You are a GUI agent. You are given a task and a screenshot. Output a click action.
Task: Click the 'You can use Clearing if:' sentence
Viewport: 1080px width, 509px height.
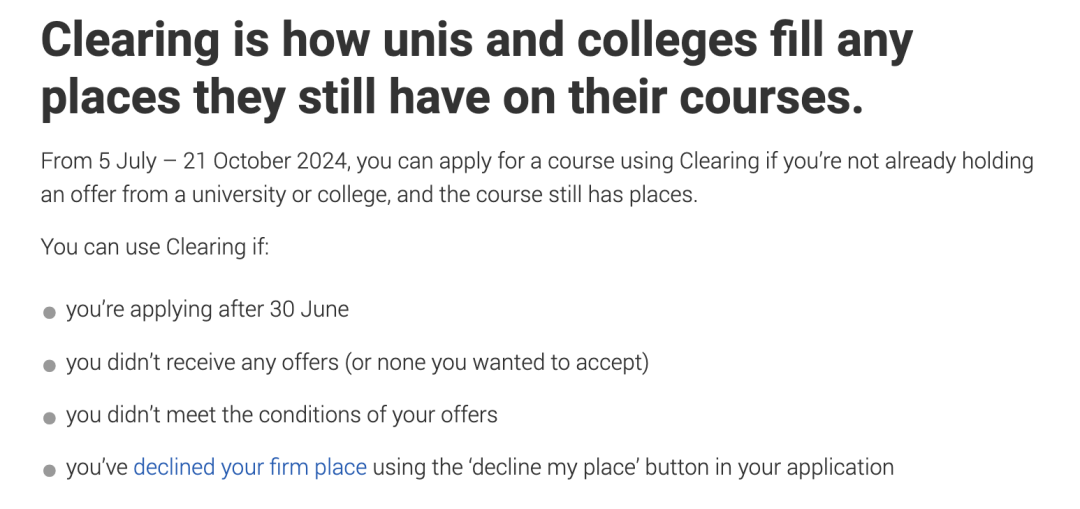coord(155,247)
